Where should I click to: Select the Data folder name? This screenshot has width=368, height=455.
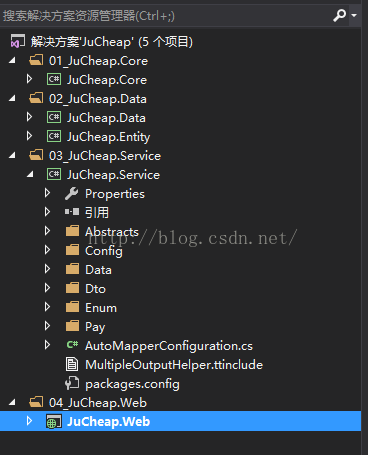point(98,270)
